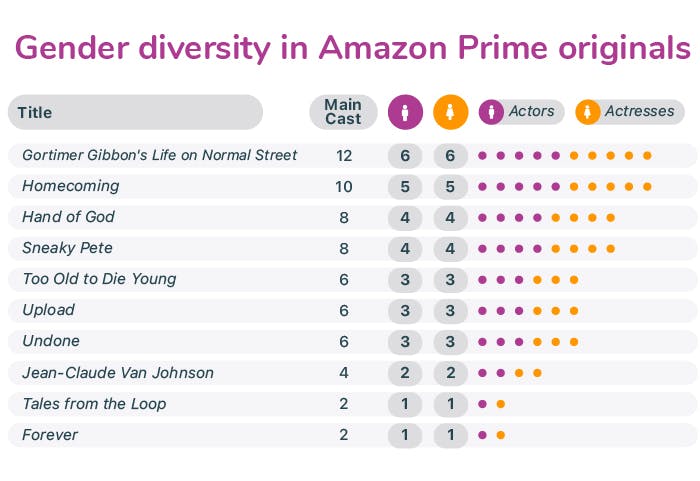Click the purple Actors legend icon
700x481 pixels.
[492, 112]
